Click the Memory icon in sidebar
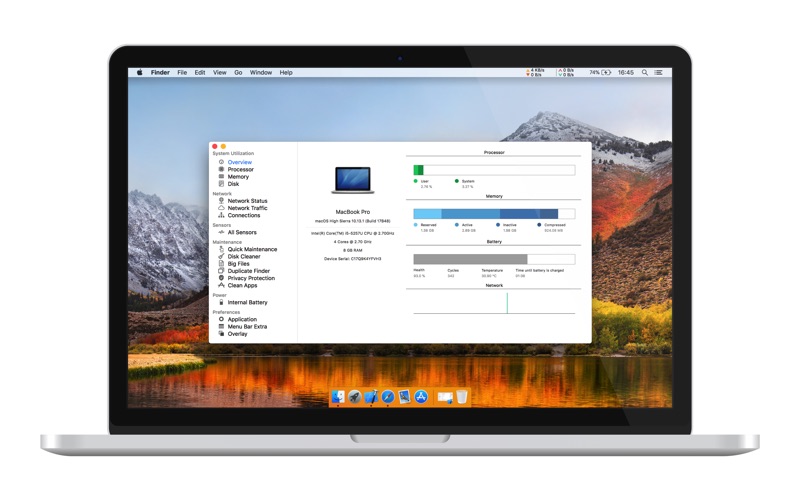800x500 pixels. (221, 176)
